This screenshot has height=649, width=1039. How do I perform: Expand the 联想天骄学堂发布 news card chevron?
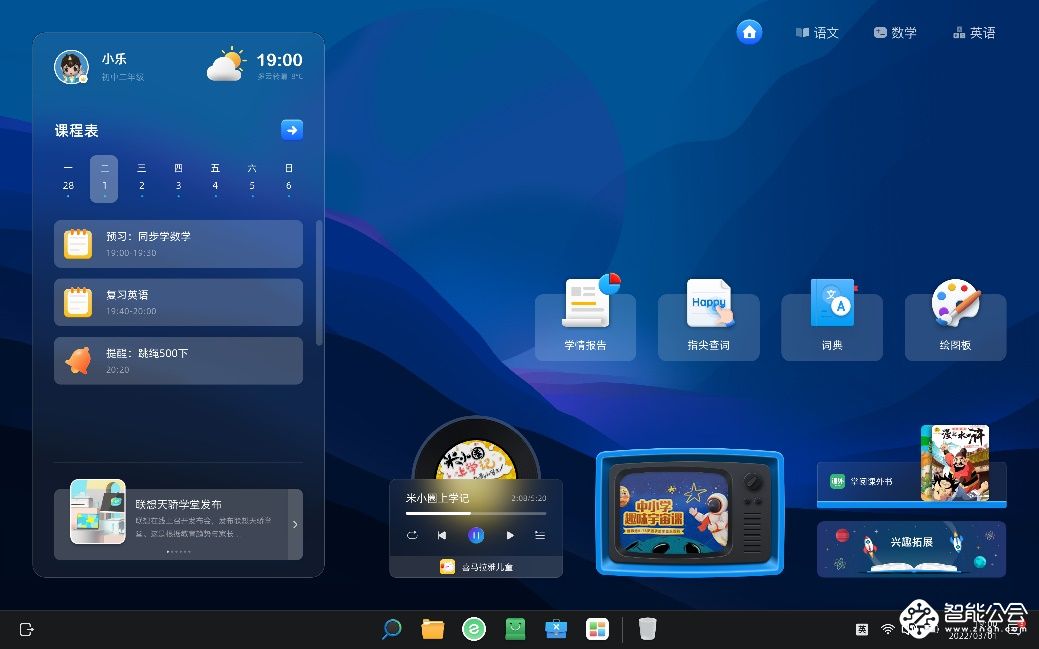coord(294,524)
